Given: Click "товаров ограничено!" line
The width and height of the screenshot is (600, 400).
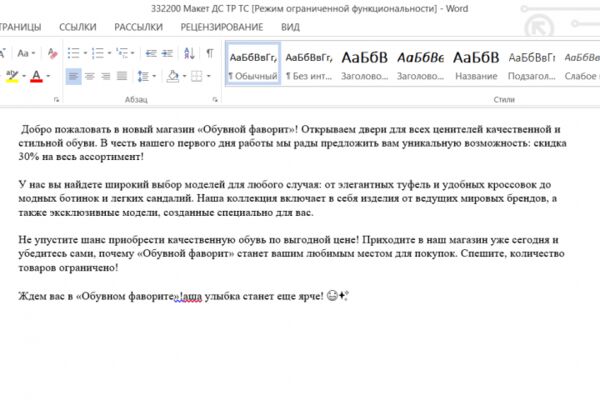Looking at the screenshot, I should (68, 268).
